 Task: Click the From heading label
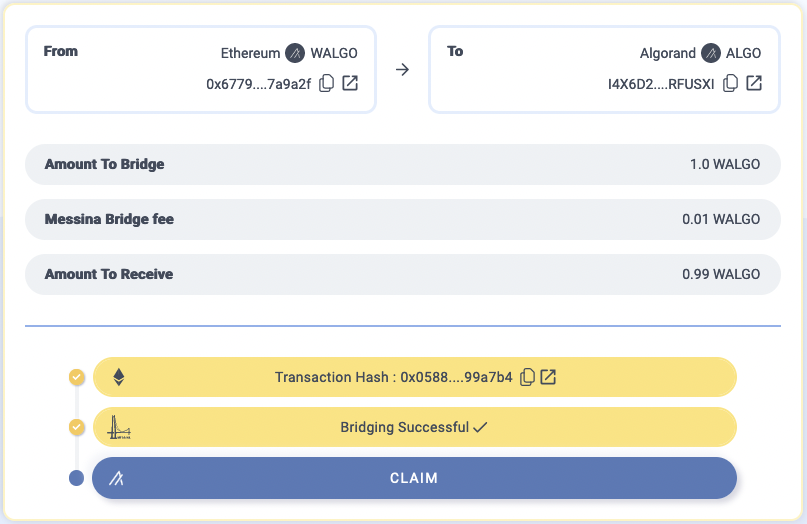(x=61, y=51)
